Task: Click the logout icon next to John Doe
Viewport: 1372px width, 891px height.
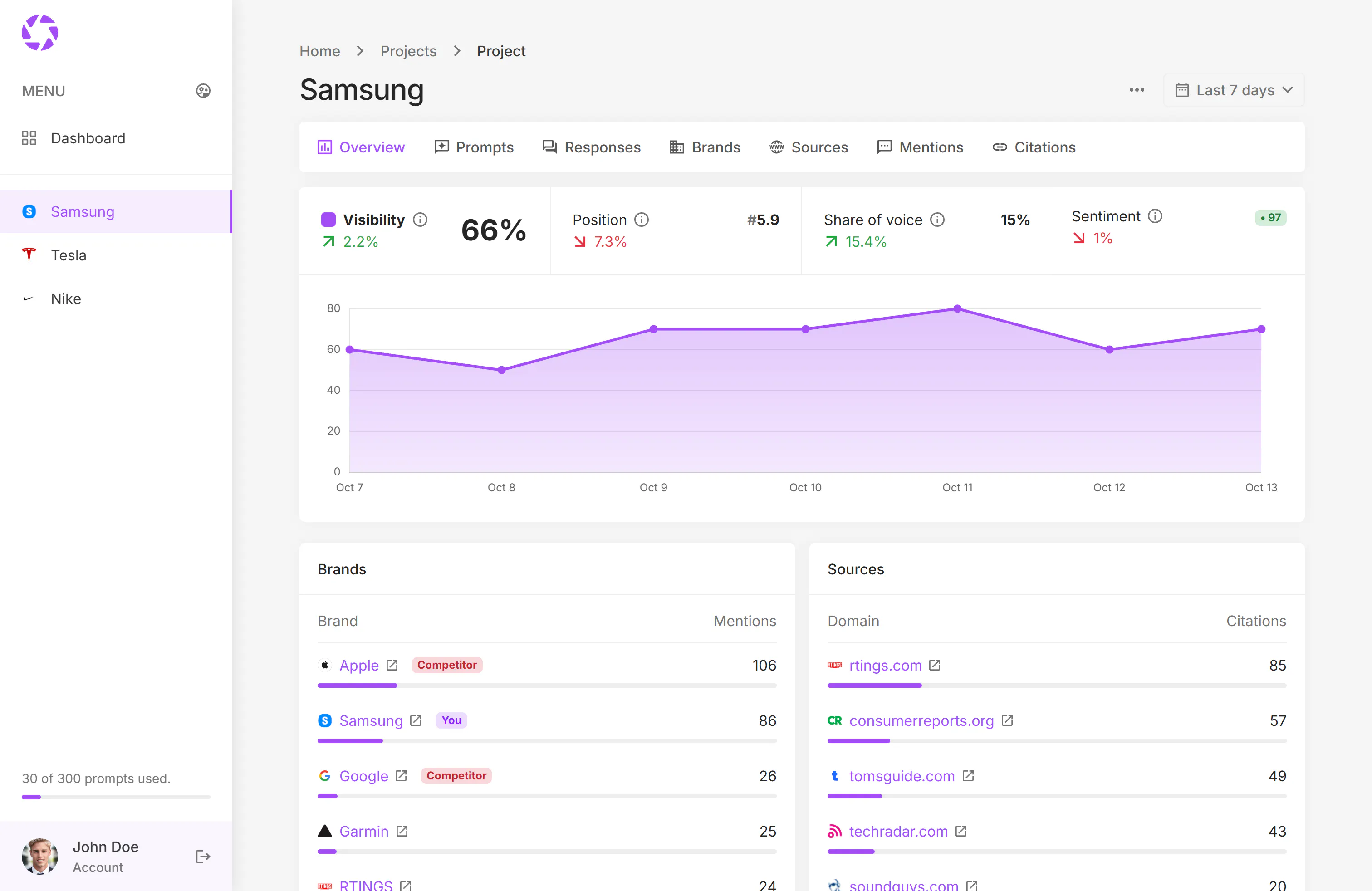Action: 203,857
